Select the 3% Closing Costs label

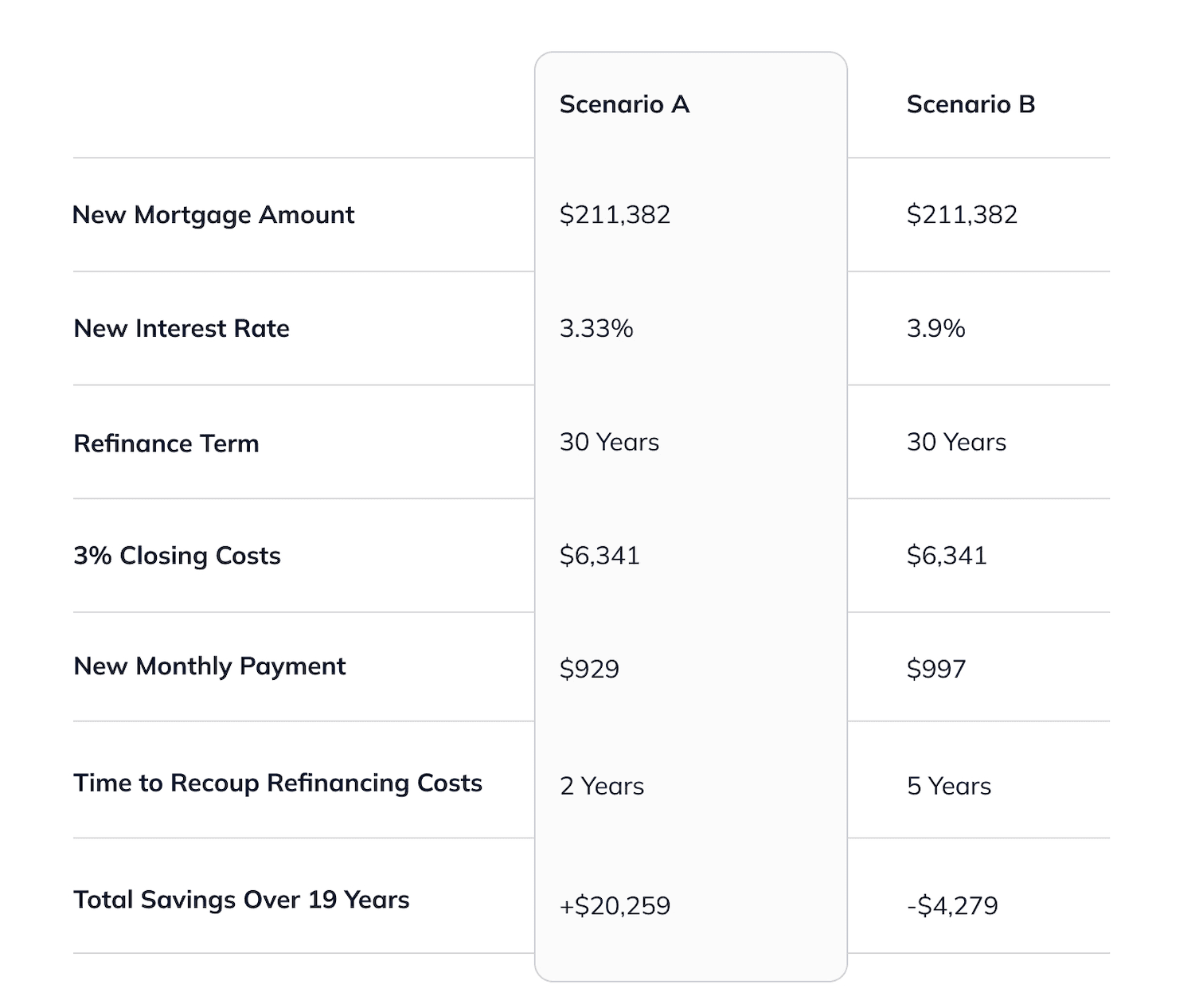point(177,556)
